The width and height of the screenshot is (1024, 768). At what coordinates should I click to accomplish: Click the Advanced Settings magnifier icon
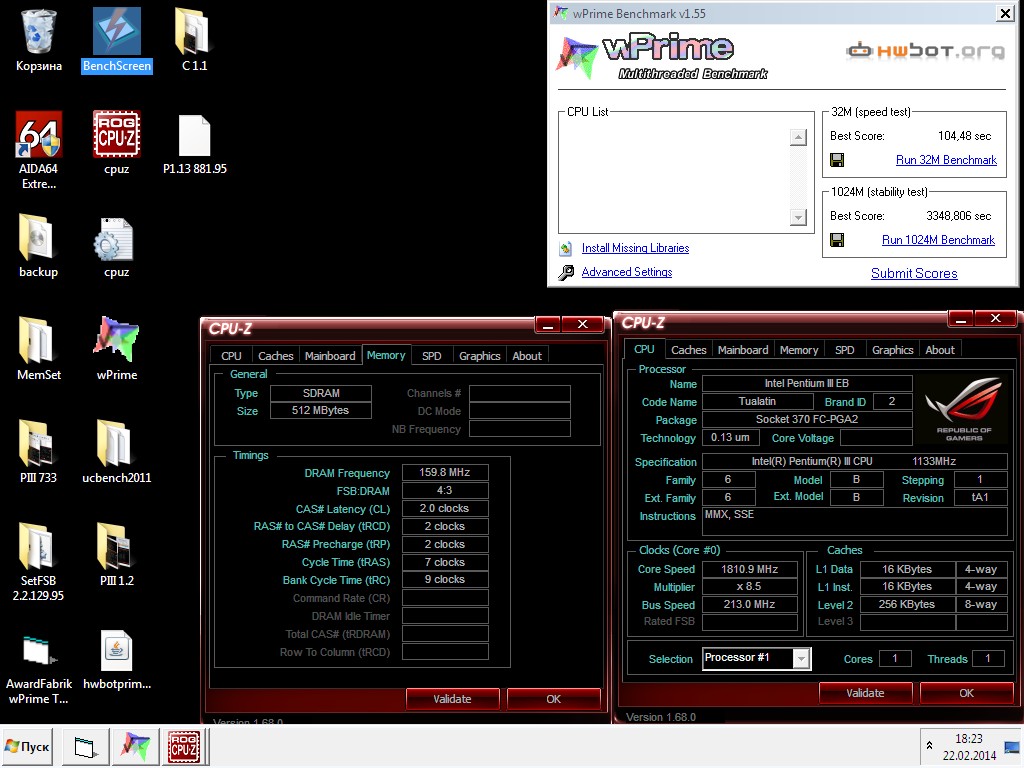pyautogui.click(x=566, y=272)
